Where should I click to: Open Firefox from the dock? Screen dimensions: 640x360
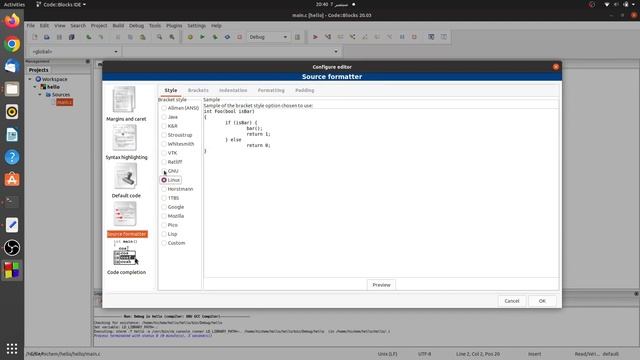pos(12,21)
